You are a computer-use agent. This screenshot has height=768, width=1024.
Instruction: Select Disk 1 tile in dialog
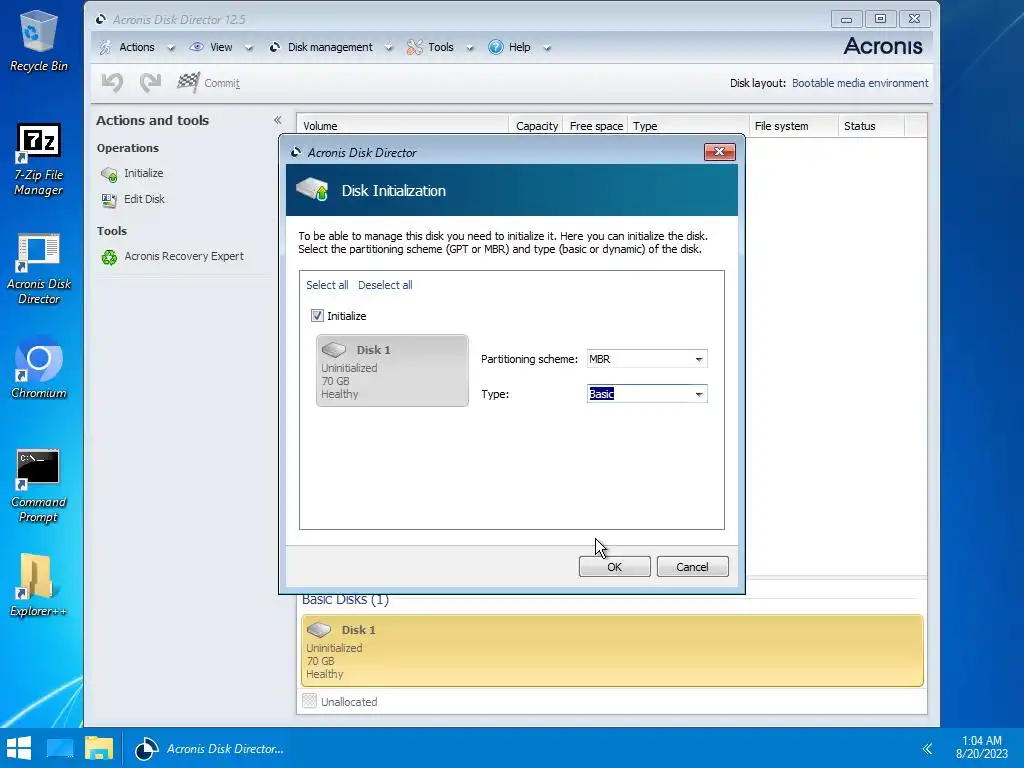pyautogui.click(x=392, y=371)
